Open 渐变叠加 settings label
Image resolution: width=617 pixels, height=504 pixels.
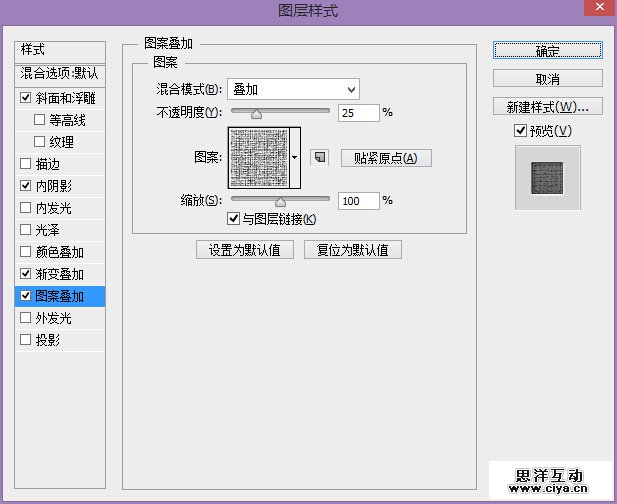[x=59, y=274]
